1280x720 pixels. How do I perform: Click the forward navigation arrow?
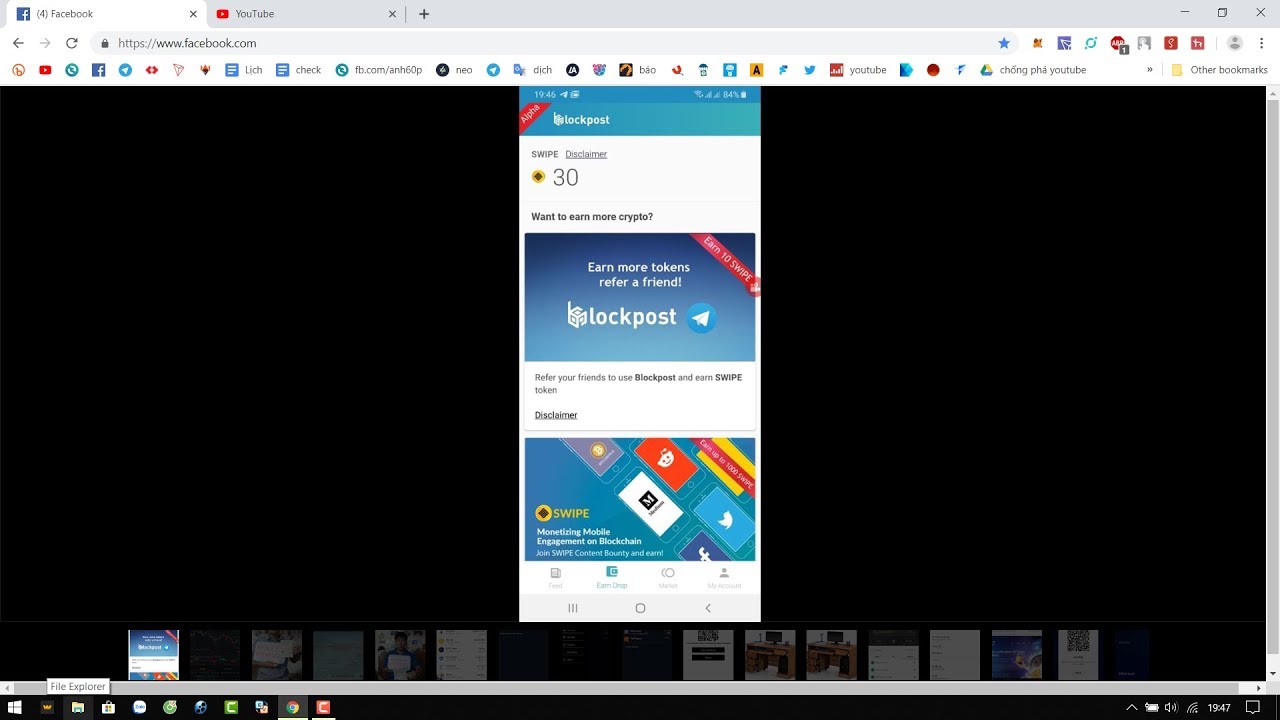point(45,43)
